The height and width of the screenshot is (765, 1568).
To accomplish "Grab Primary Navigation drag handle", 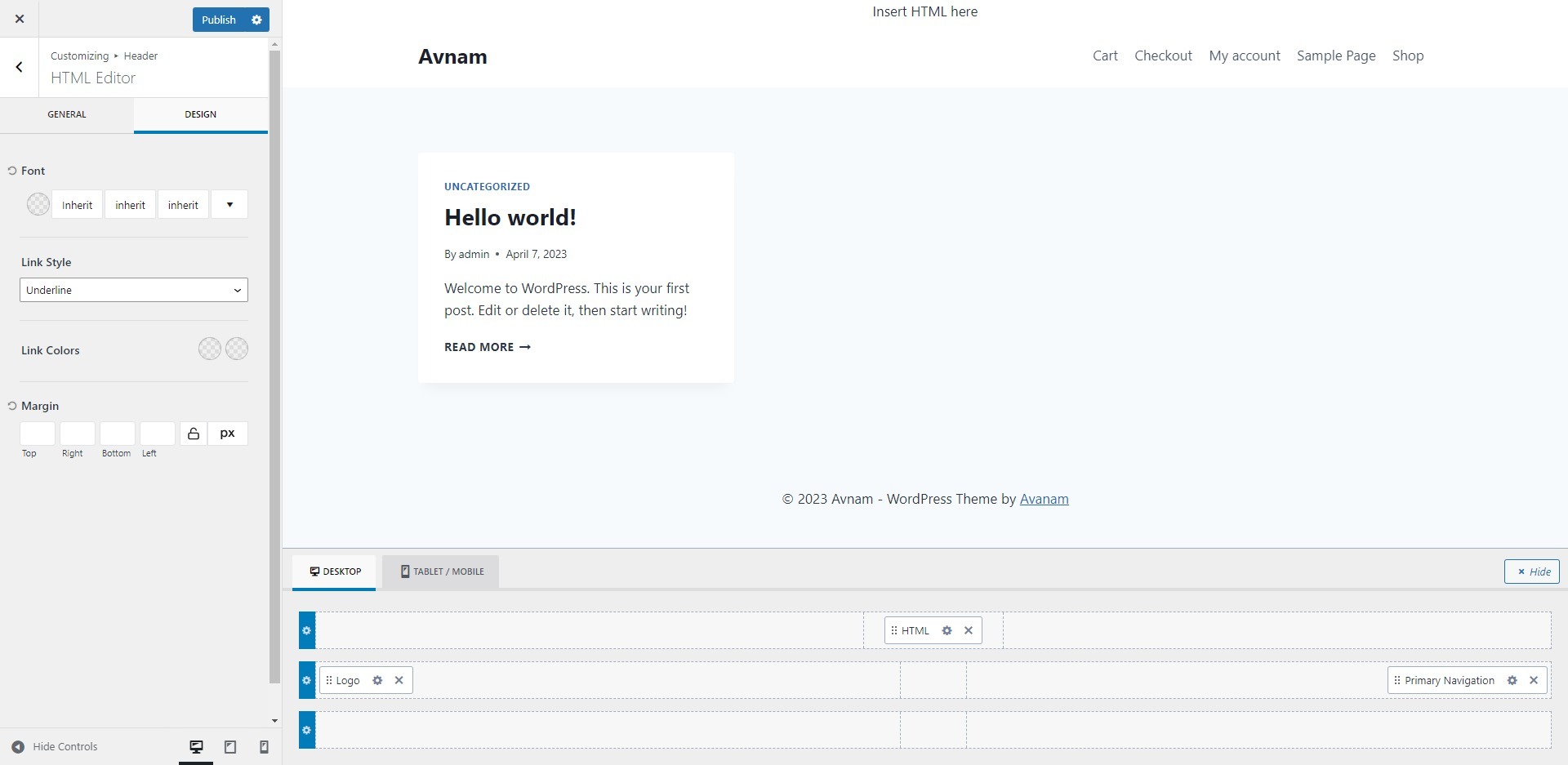I will [x=1397, y=680].
